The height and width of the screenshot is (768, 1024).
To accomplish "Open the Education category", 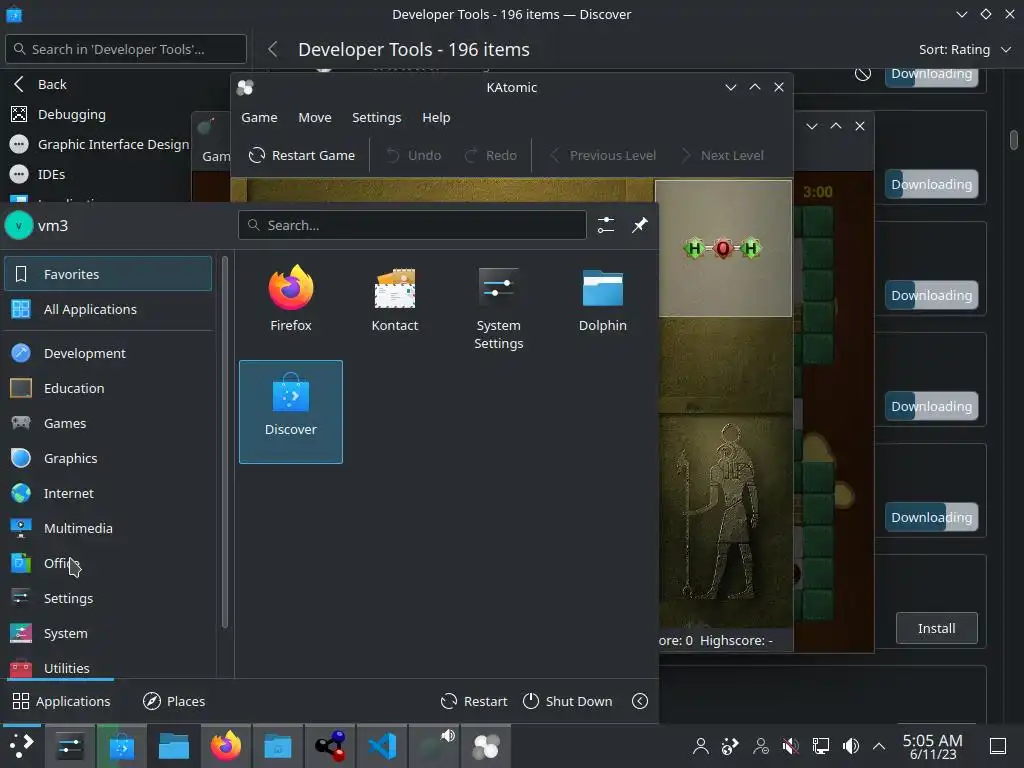I will [x=108, y=388].
